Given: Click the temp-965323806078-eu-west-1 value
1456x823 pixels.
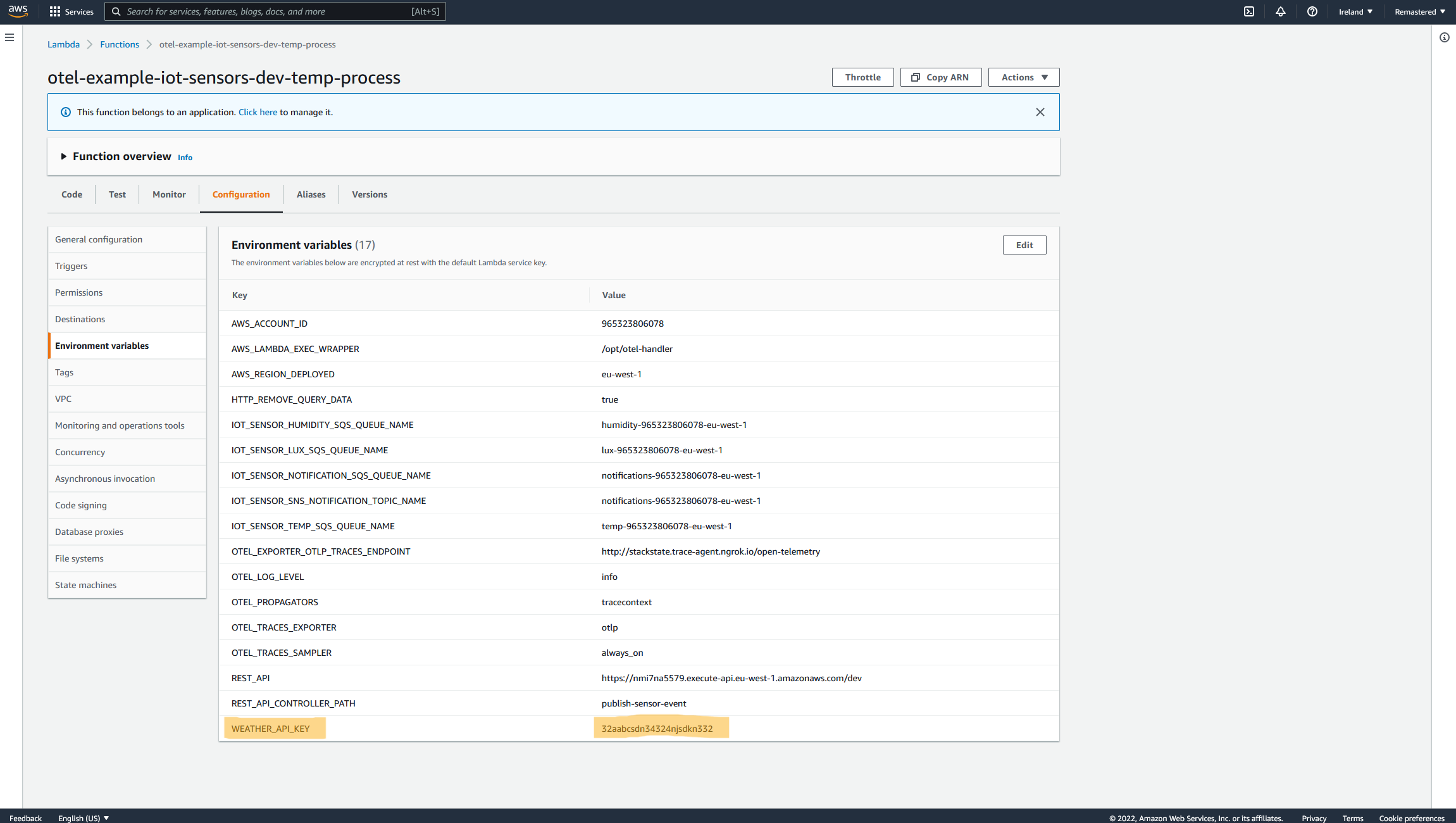Looking at the screenshot, I should tap(667, 526).
